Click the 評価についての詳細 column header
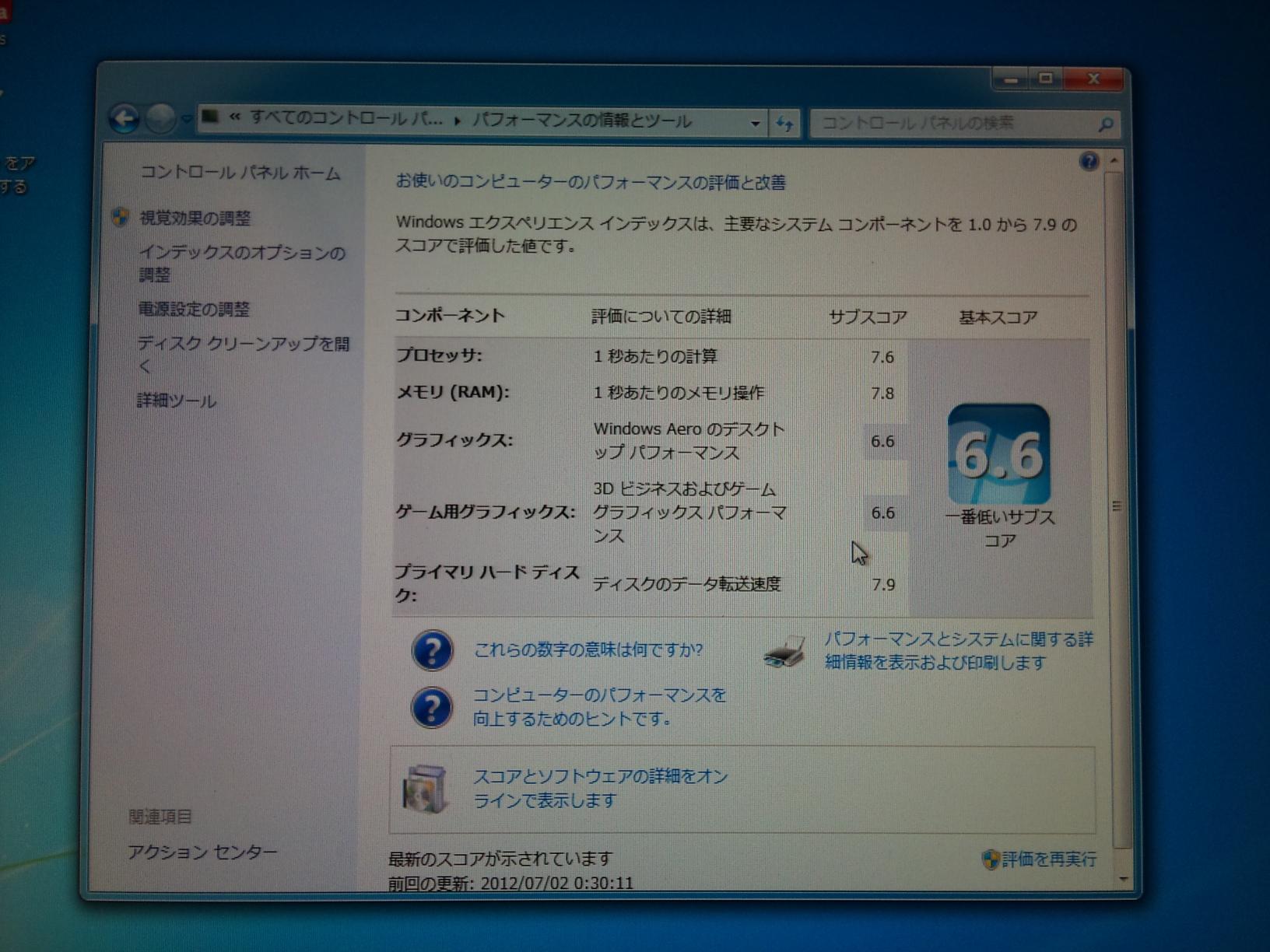 tap(661, 317)
